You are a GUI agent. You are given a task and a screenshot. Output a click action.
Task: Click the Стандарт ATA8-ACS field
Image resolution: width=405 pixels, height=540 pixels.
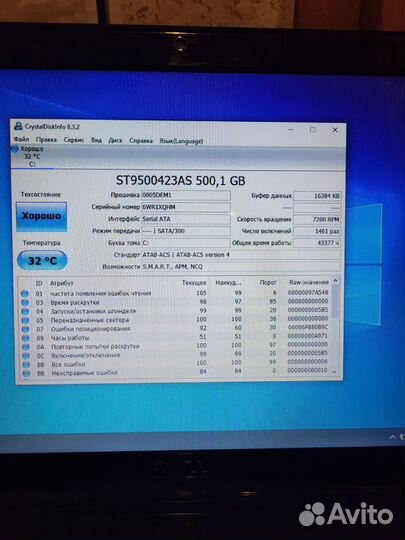(x=241, y=255)
